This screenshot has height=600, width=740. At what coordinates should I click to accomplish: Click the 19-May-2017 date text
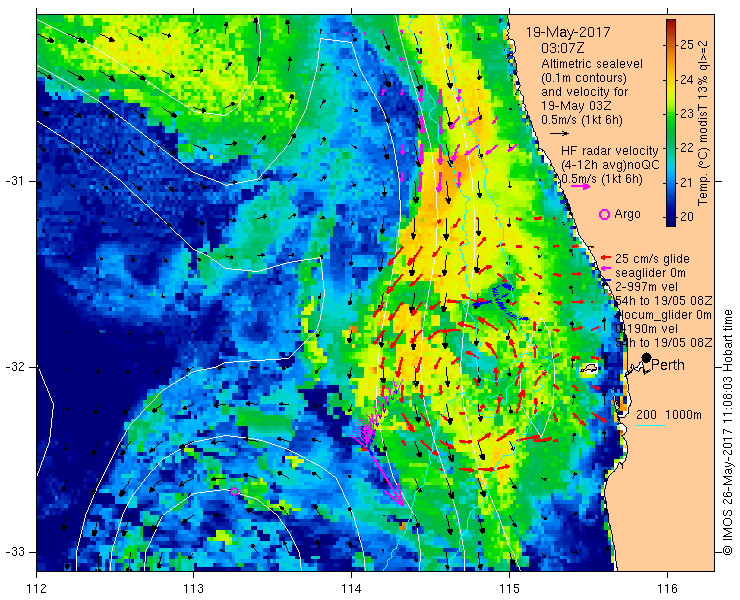pos(568,33)
